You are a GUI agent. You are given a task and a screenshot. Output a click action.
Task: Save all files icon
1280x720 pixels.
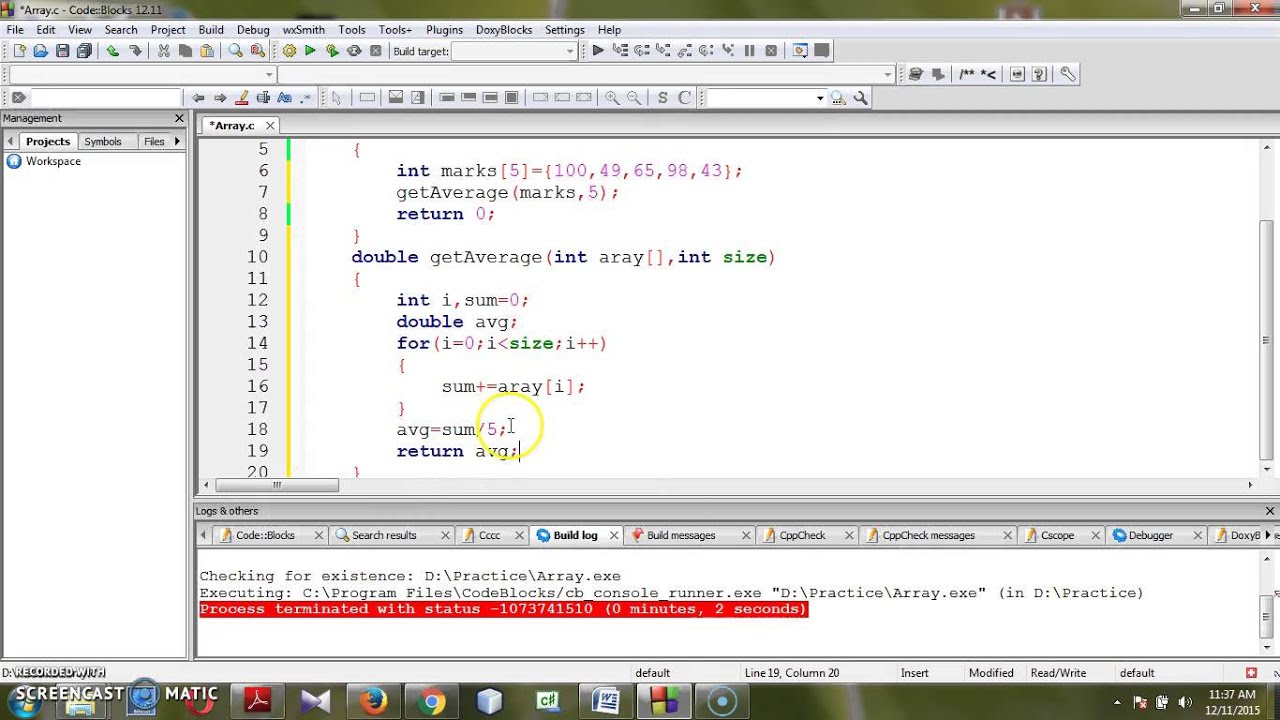pos(84,51)
